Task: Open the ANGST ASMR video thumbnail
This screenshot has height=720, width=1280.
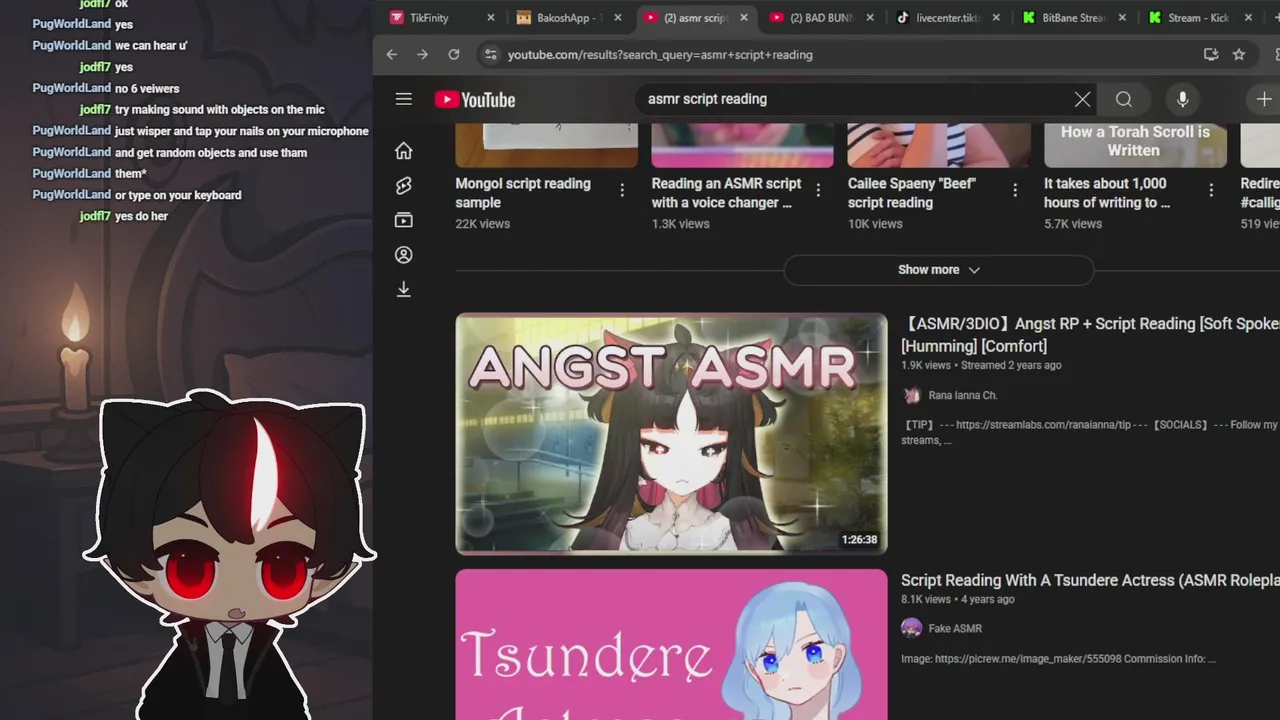Action: (671, 434)
